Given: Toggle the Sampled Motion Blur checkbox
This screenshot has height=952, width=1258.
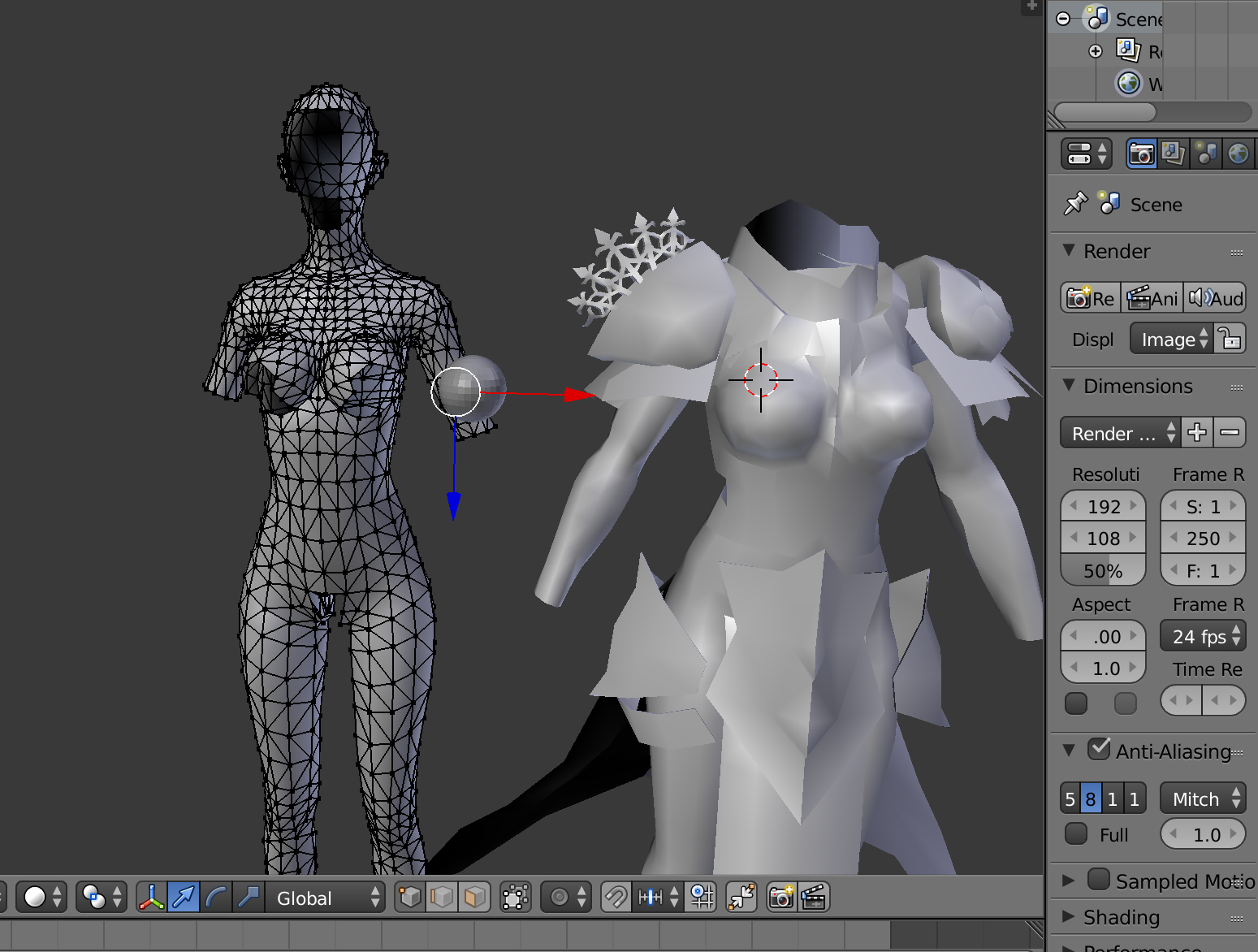Looking at the screenshot, I should point(1099,880).
